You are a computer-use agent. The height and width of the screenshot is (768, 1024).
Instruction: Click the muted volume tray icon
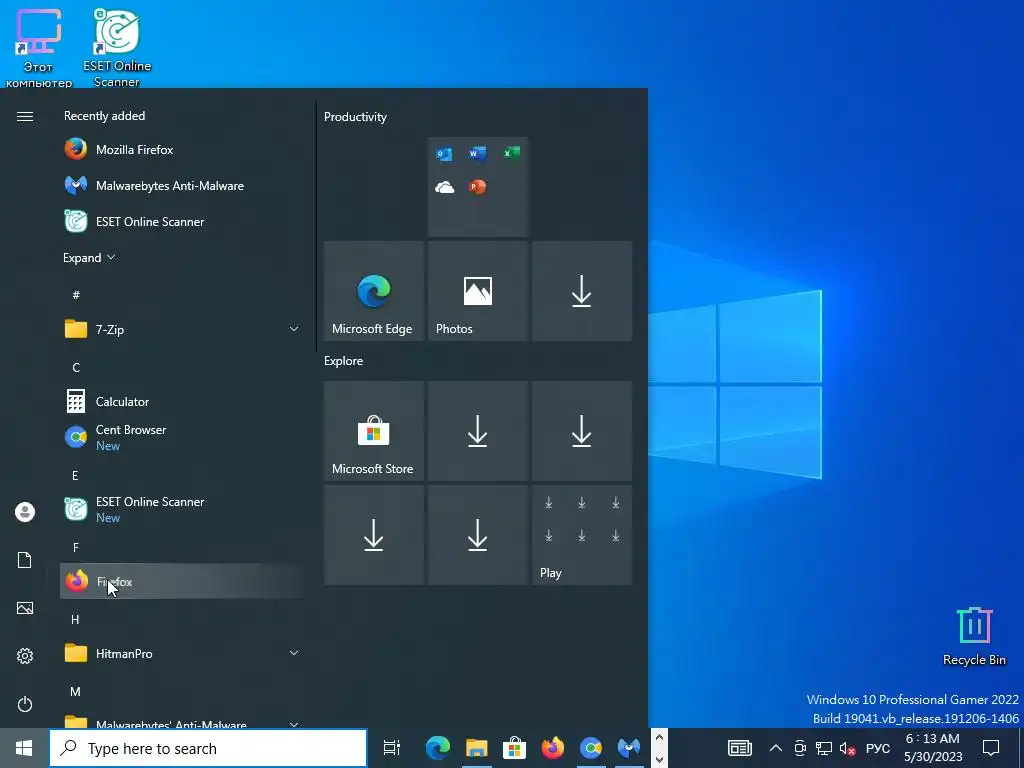coord(848,748)
